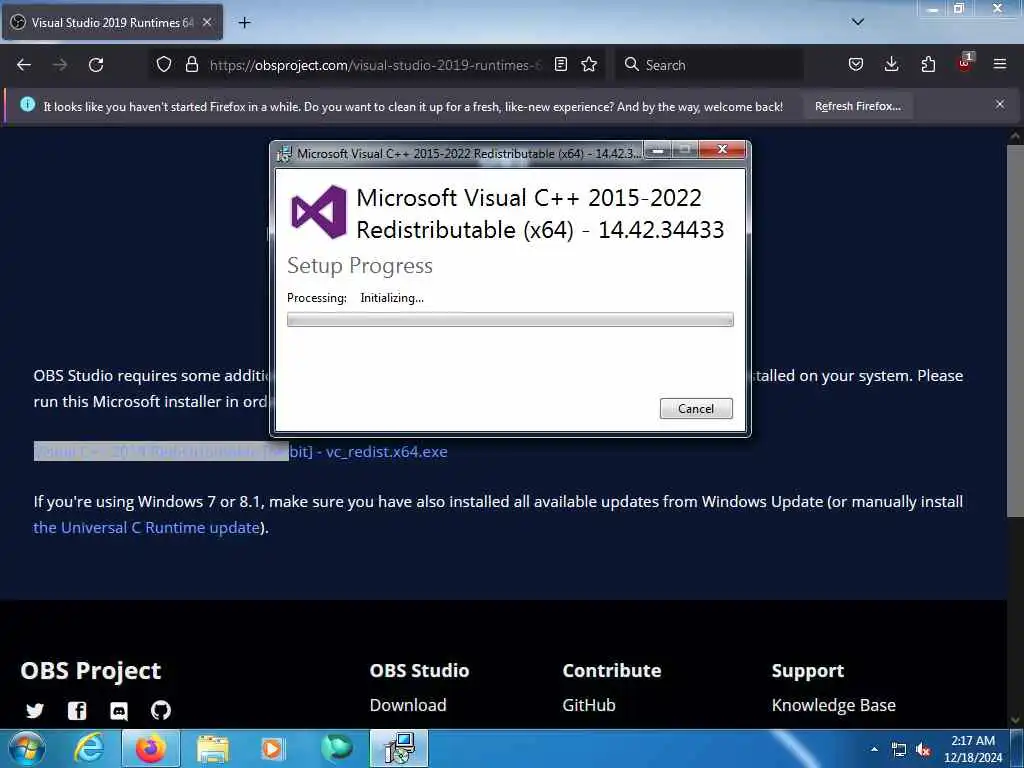
Task: Open a new tab with the plus button
Action: point(244,23)
